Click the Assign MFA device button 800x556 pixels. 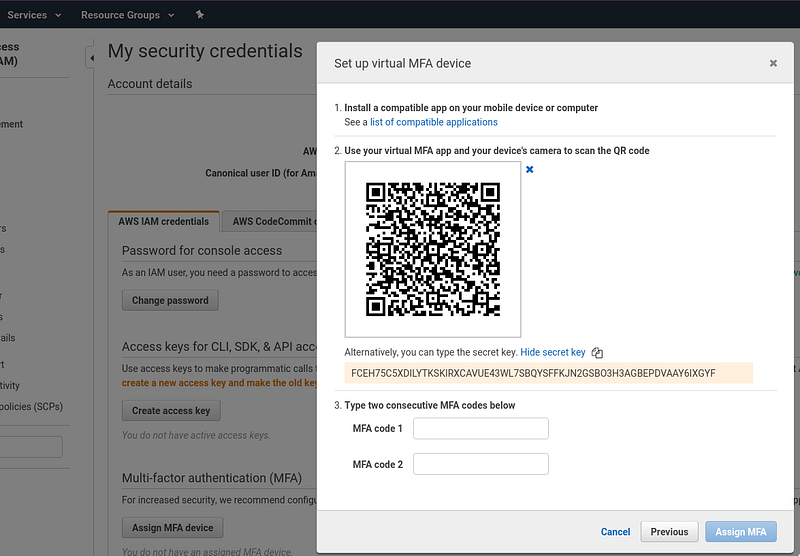coord(172,528)
